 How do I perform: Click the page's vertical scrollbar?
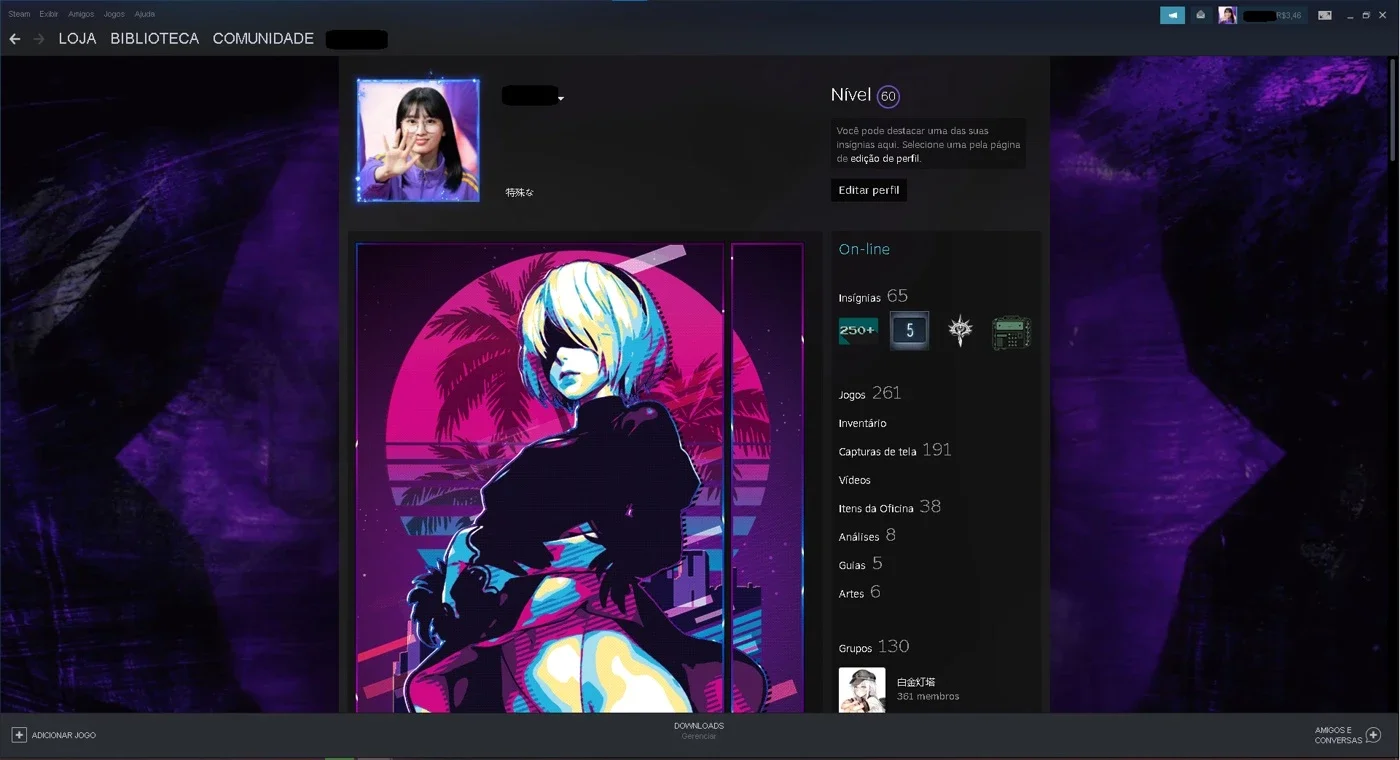[x=1393, y=110]
